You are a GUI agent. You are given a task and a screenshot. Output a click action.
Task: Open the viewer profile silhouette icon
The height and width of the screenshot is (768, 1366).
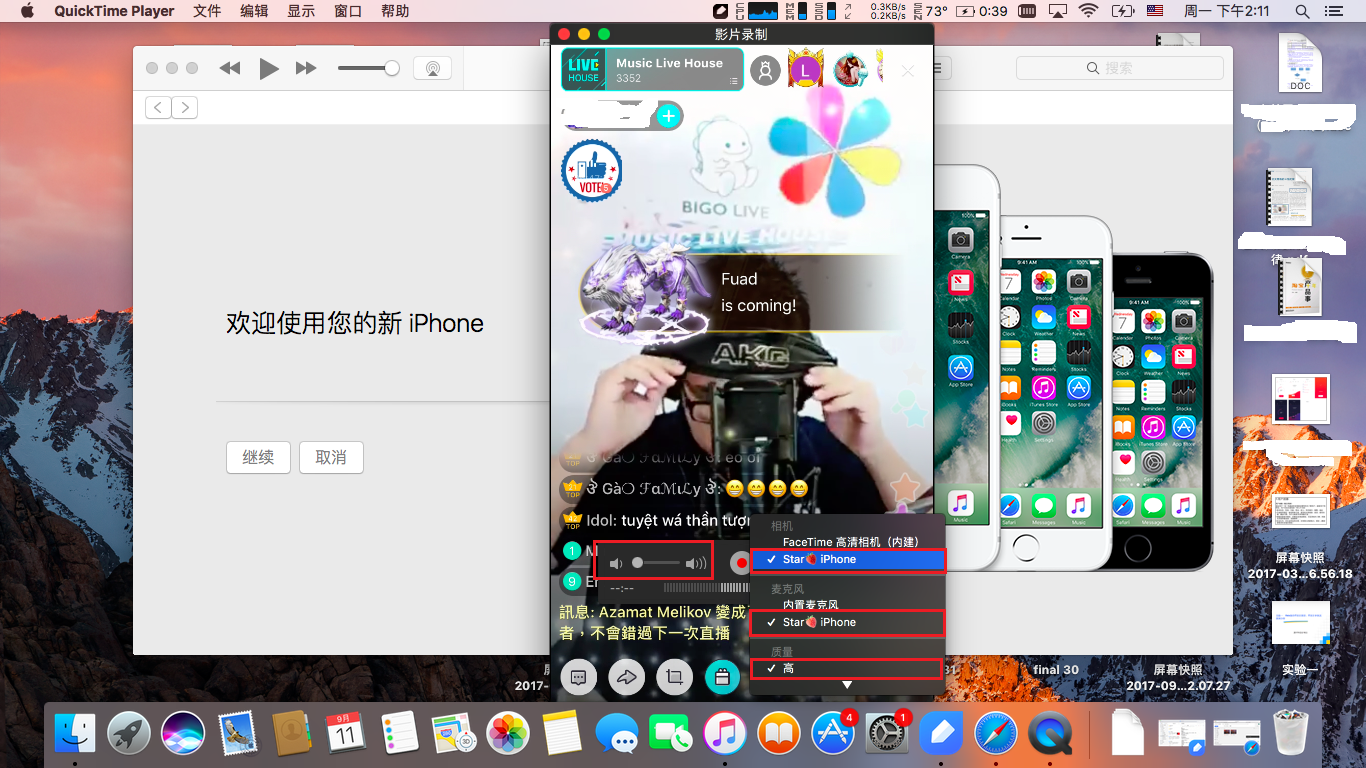click(x=765, y=70)
